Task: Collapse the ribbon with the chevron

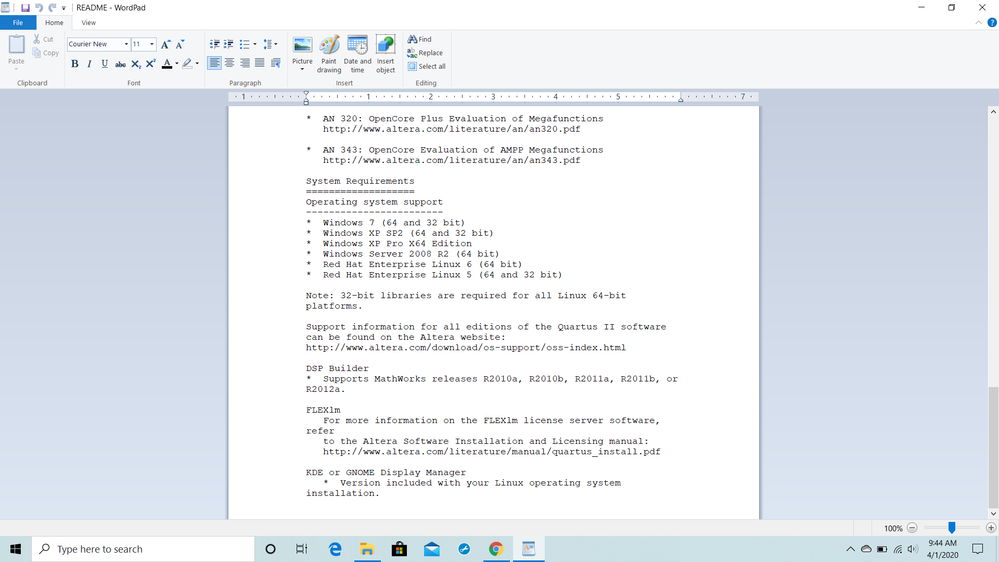Action: coord(979,22)
